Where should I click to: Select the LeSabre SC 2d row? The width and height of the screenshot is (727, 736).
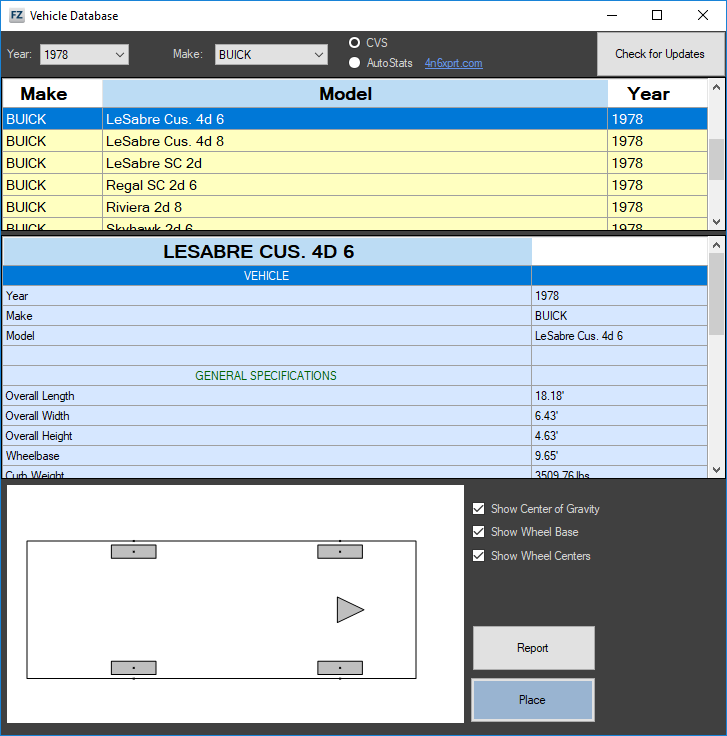355,163
